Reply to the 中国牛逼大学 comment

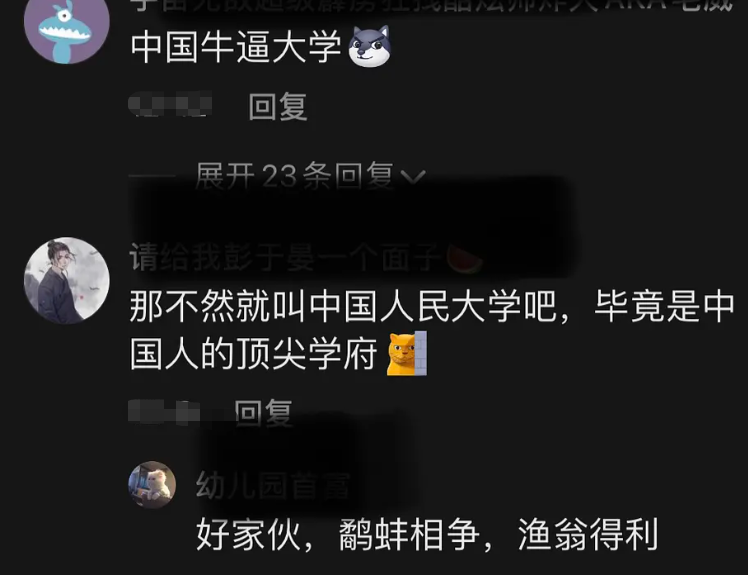(278, 106)
